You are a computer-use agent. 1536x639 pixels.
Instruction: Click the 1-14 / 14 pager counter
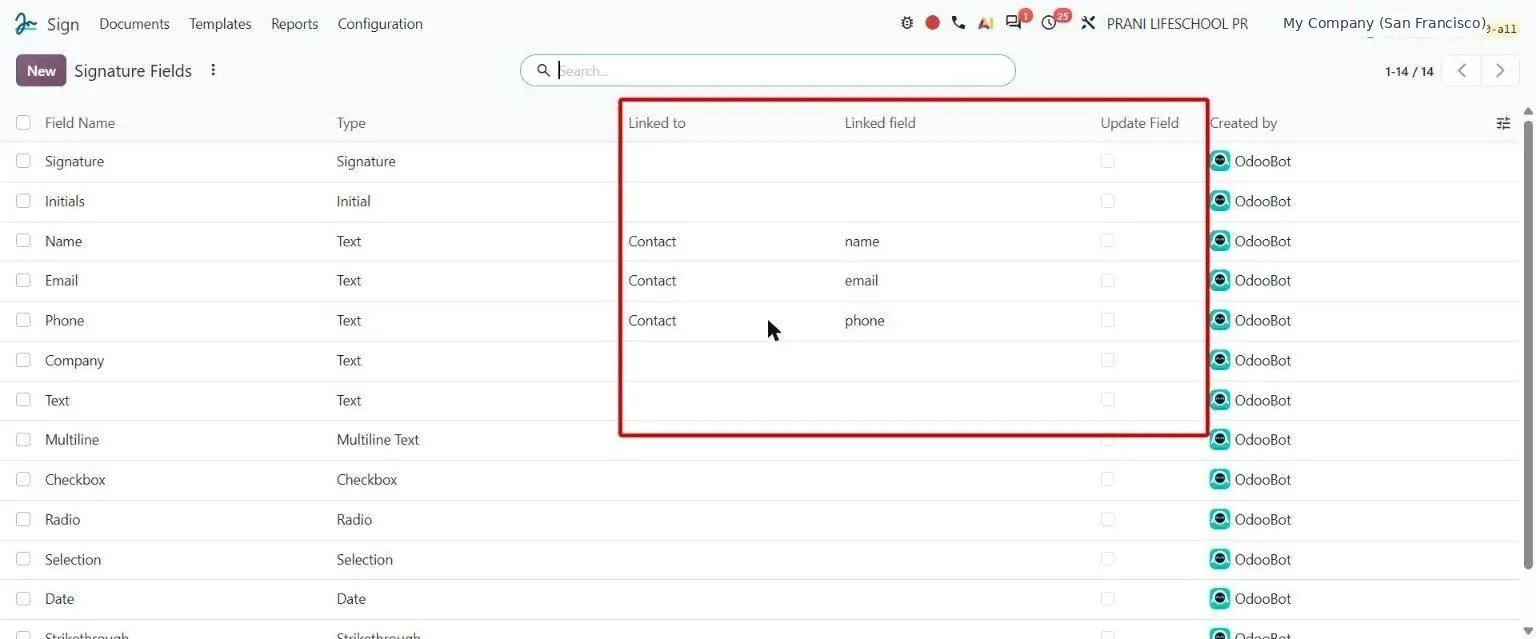point(1409,71)
